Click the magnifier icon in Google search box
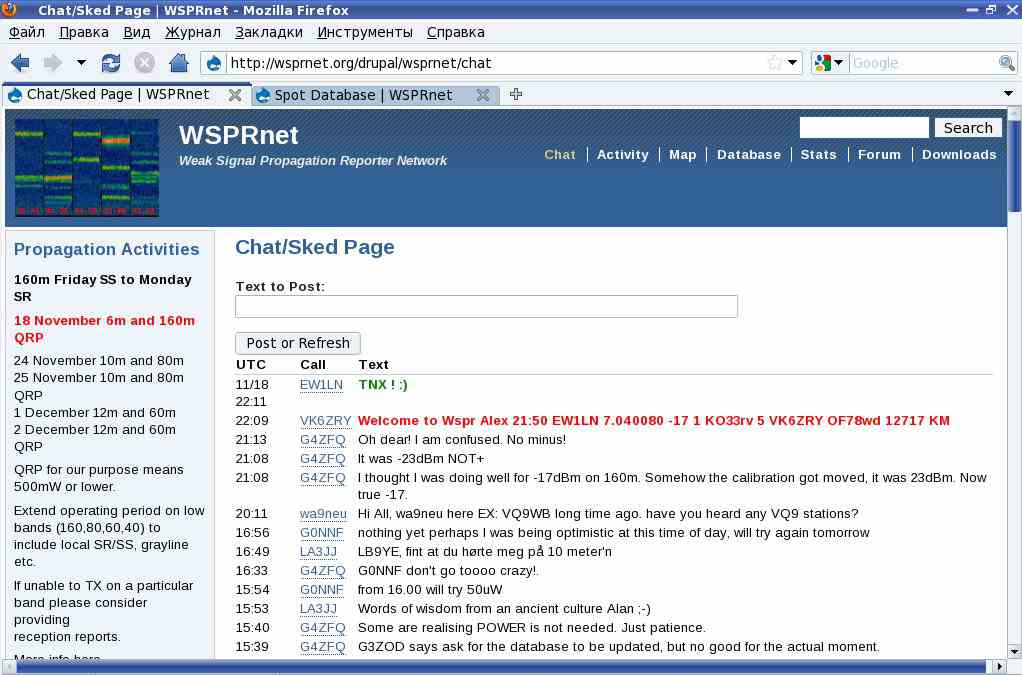 coord(1006,63)
